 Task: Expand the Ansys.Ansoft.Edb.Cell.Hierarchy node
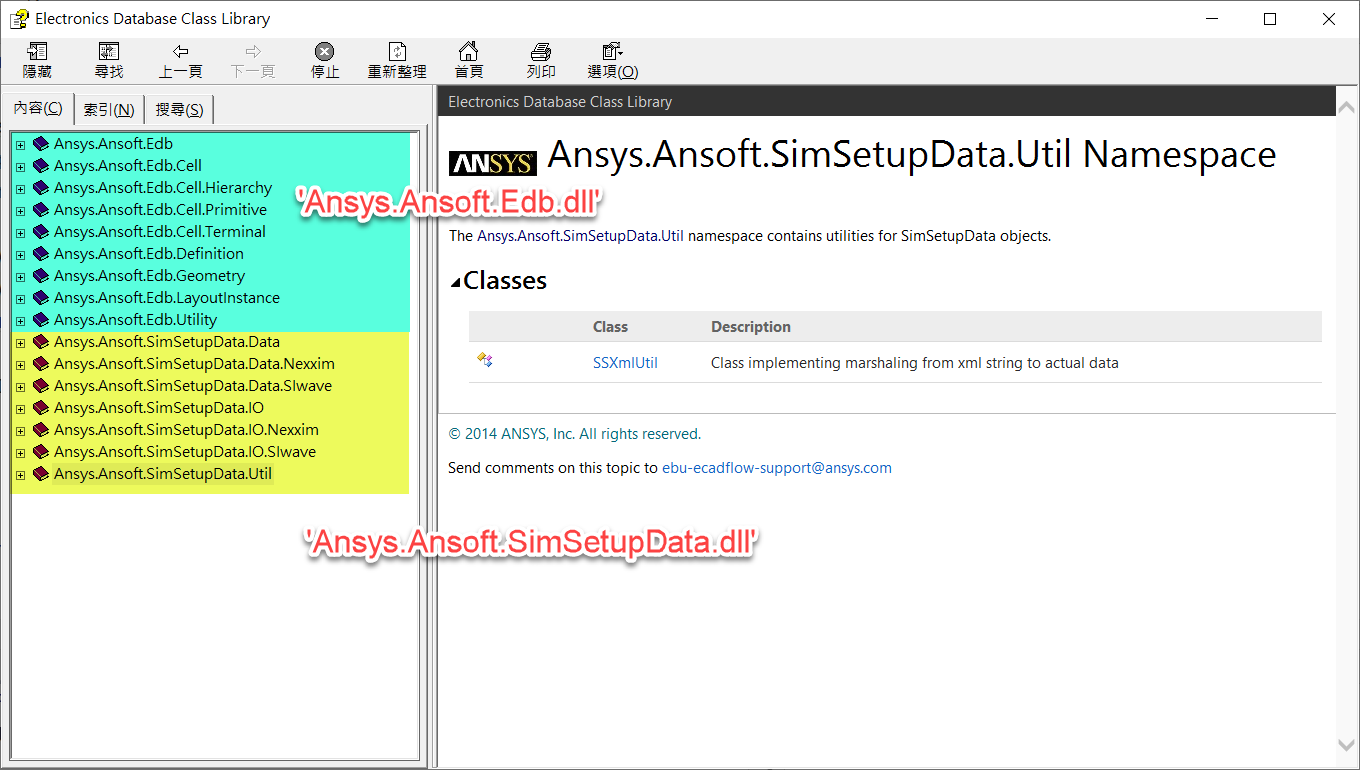coord(20,188)
